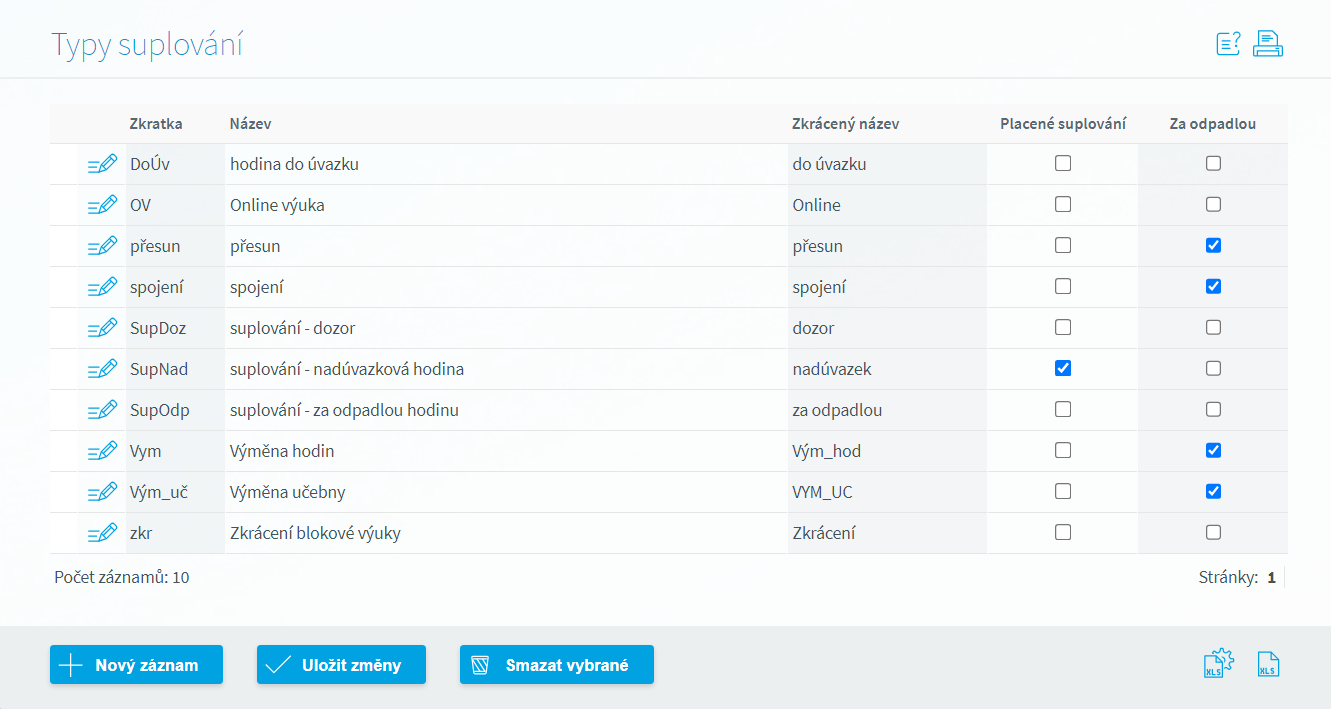Open edit icon for SupNad row
This screenshot has width=1331, height=709.
(102, 369)
